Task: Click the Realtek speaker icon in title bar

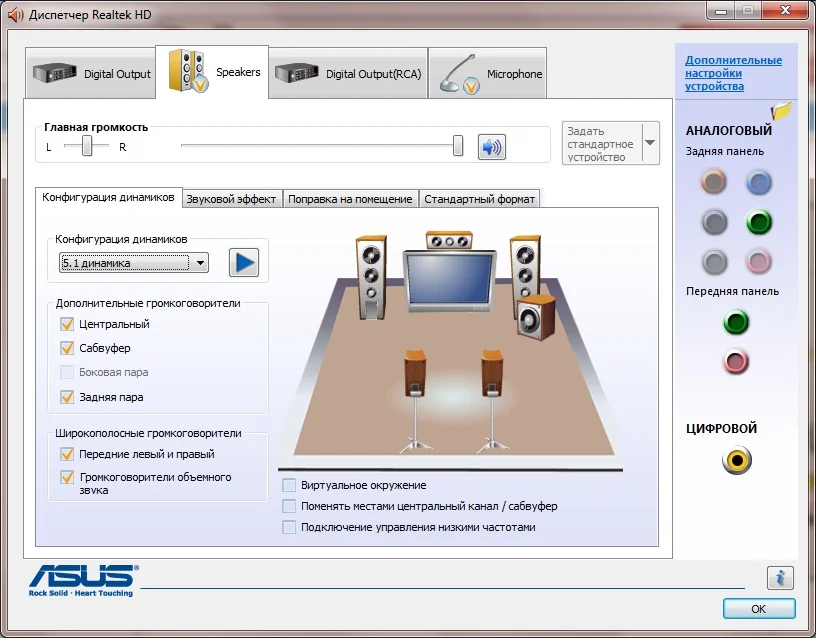Action: (16, 15)
